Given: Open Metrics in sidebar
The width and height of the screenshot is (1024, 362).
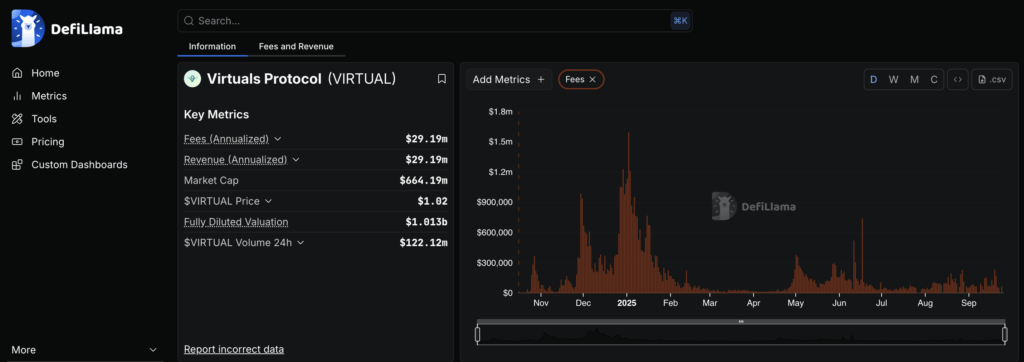Looking at the screenshot, I should click(49, 96).
